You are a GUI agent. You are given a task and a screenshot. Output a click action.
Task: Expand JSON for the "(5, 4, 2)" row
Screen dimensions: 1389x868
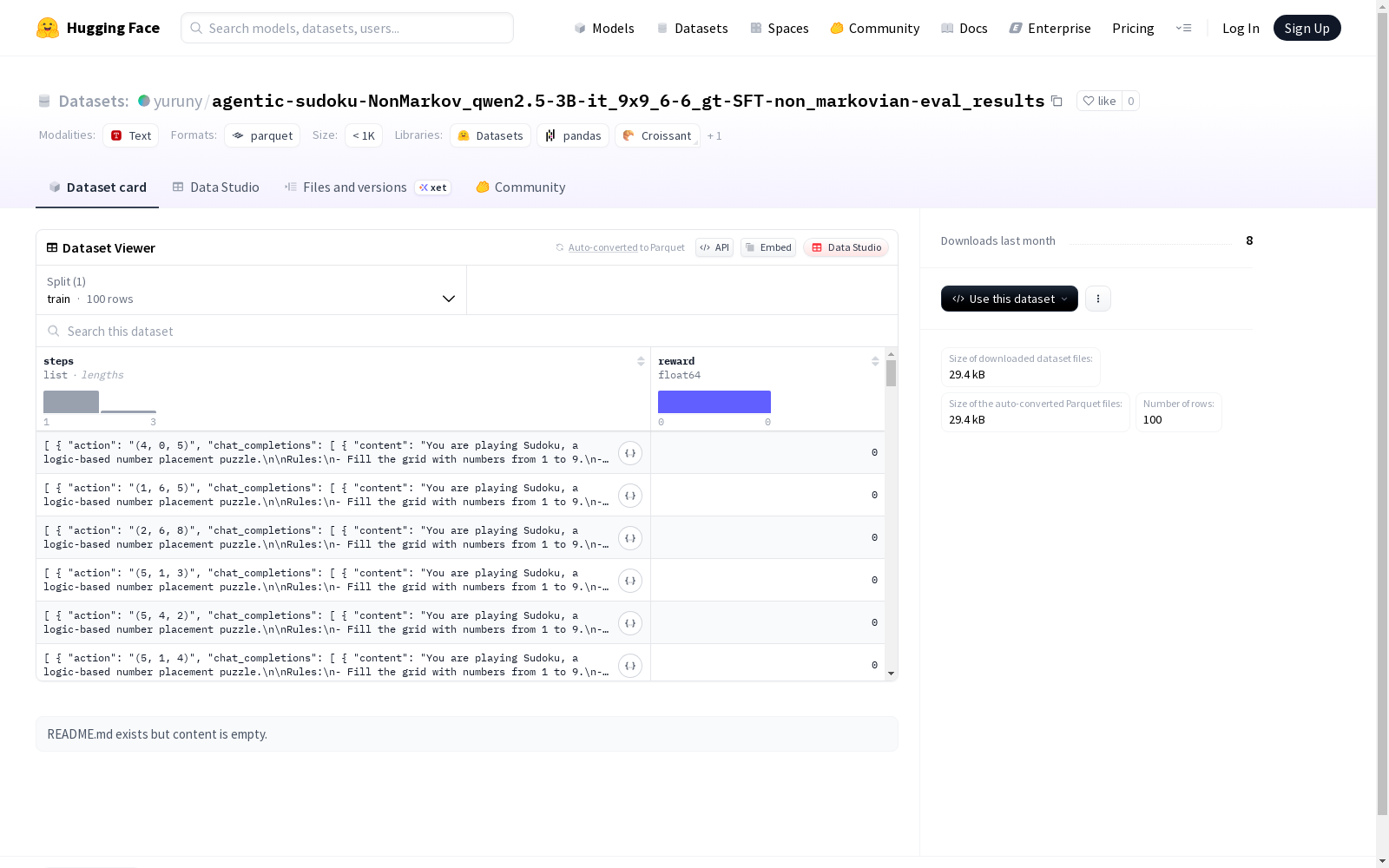pos(630,622)
